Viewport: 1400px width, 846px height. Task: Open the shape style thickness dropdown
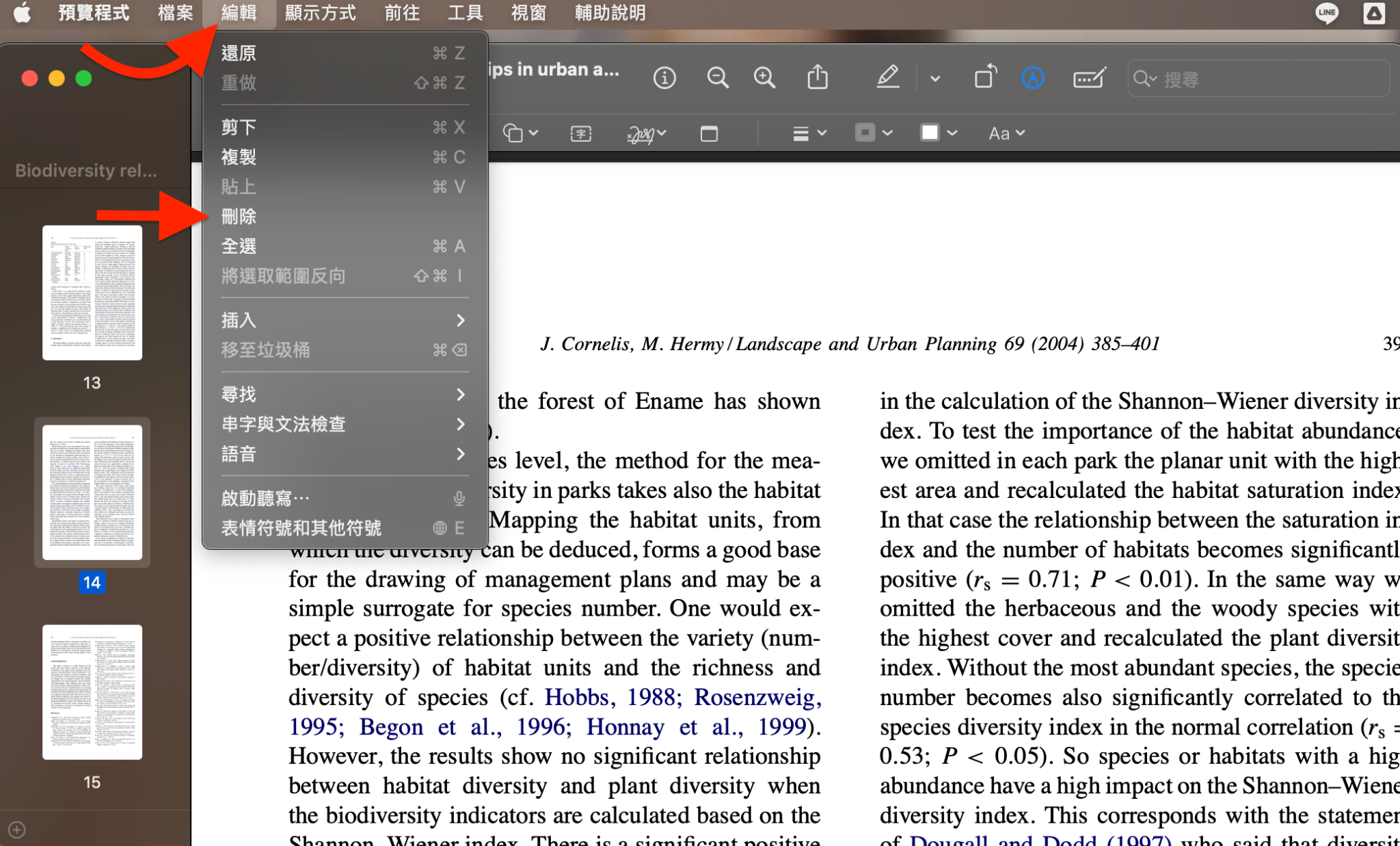click(809, 133)
